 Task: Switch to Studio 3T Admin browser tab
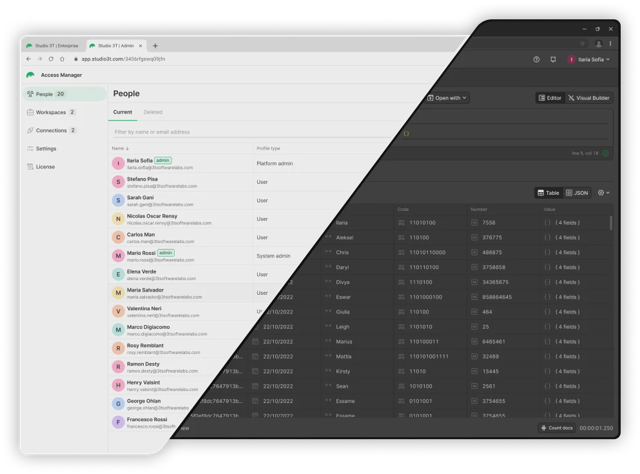point(117,46)
